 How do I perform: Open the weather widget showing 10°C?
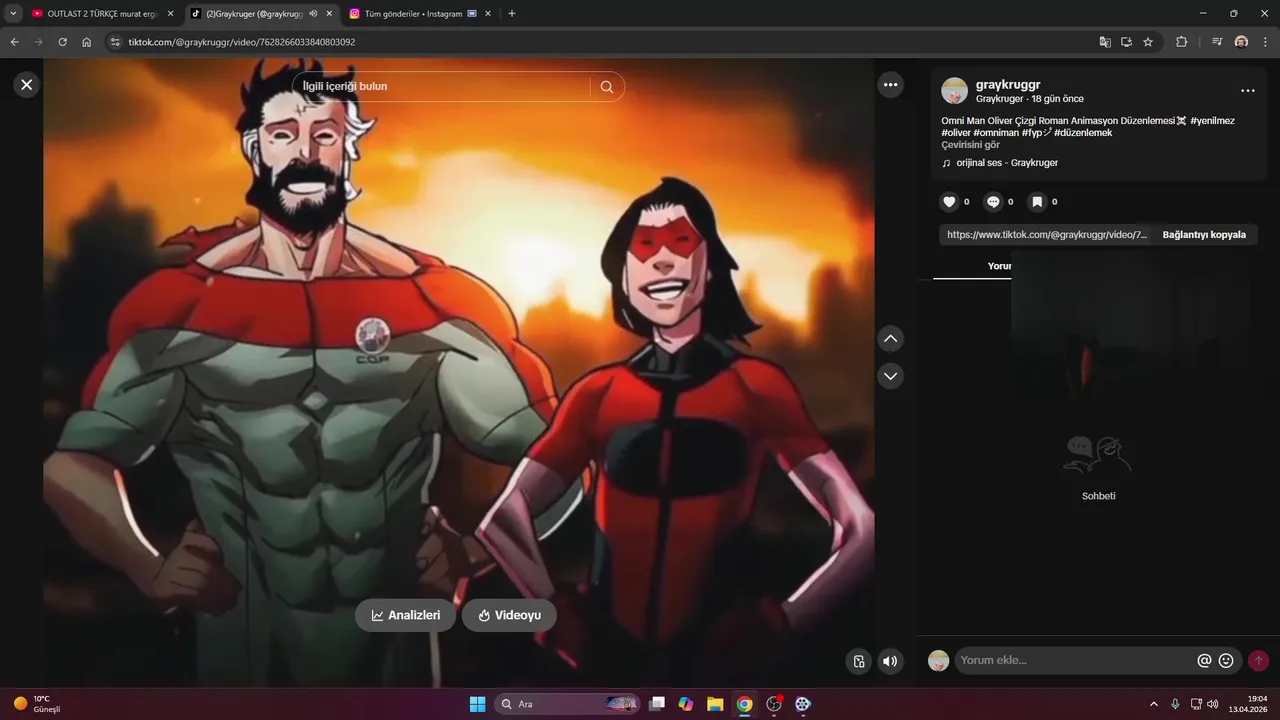37,704
